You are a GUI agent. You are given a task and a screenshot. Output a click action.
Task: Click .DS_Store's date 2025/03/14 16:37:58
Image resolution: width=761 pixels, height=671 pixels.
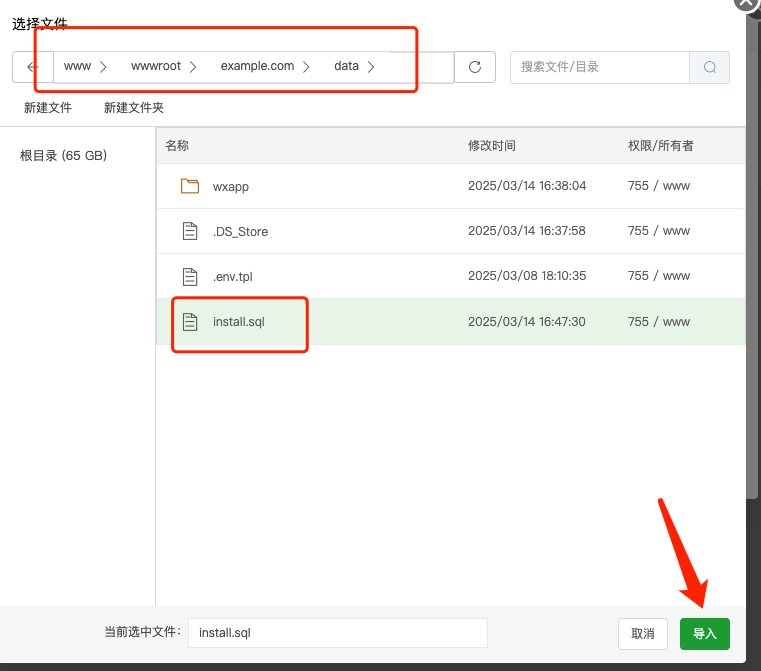(527, 231)
